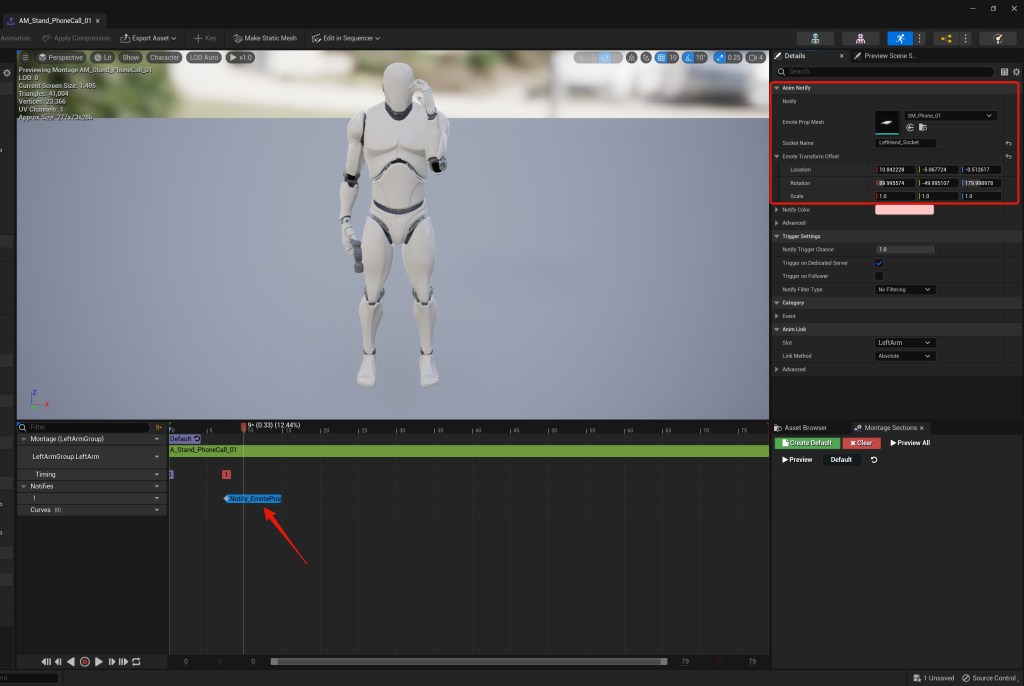Open the Details panel settings gear
Viewport: 1024px width, 686px height.
pos(1017,72)
